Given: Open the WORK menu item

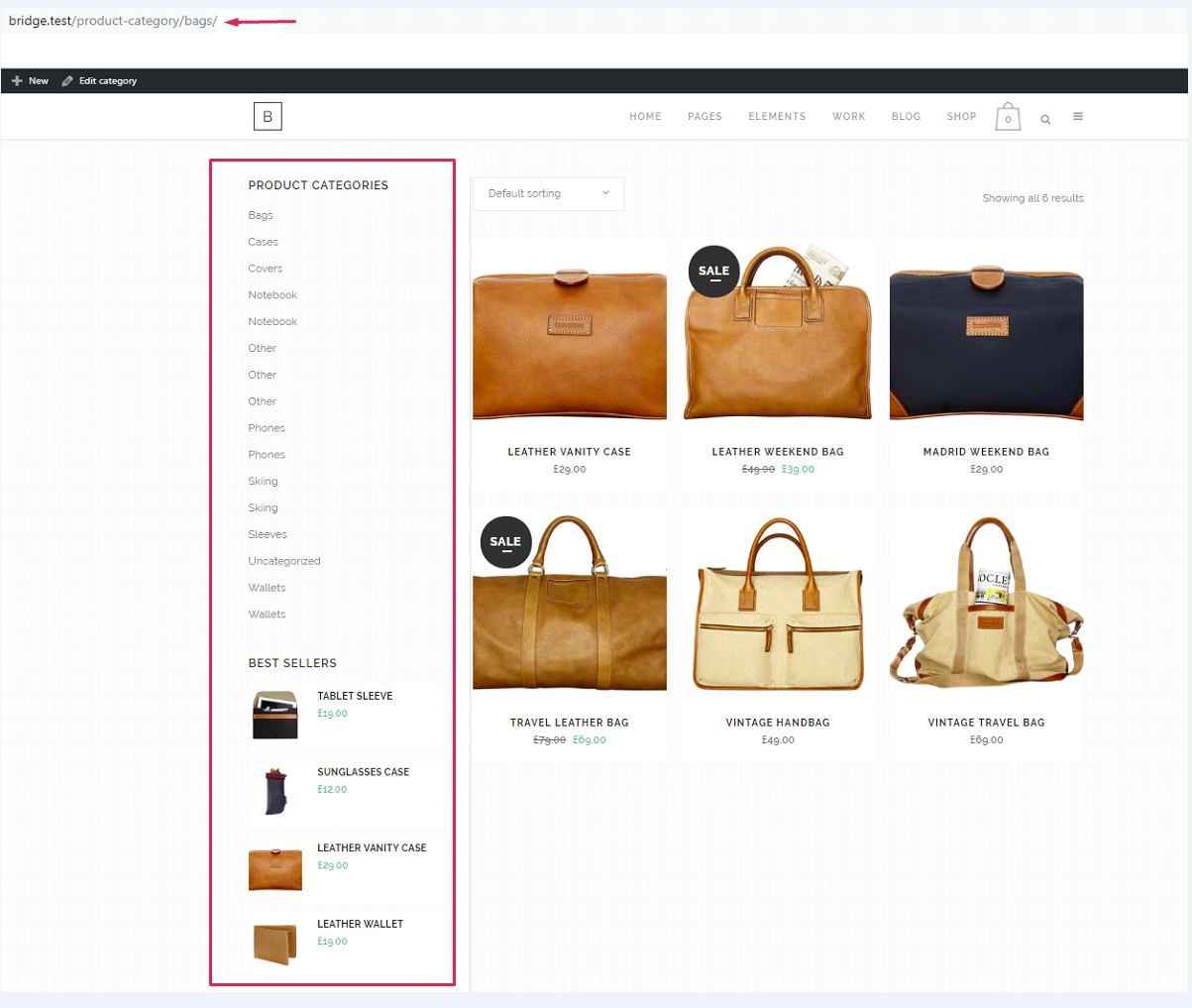Looking at the screenshot, I should point(848,117).
